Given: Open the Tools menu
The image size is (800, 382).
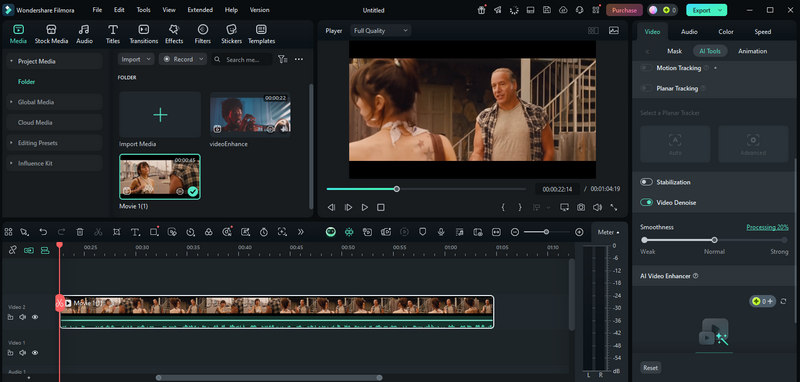Looking at the screenshot, I should [x=143, y=10].
